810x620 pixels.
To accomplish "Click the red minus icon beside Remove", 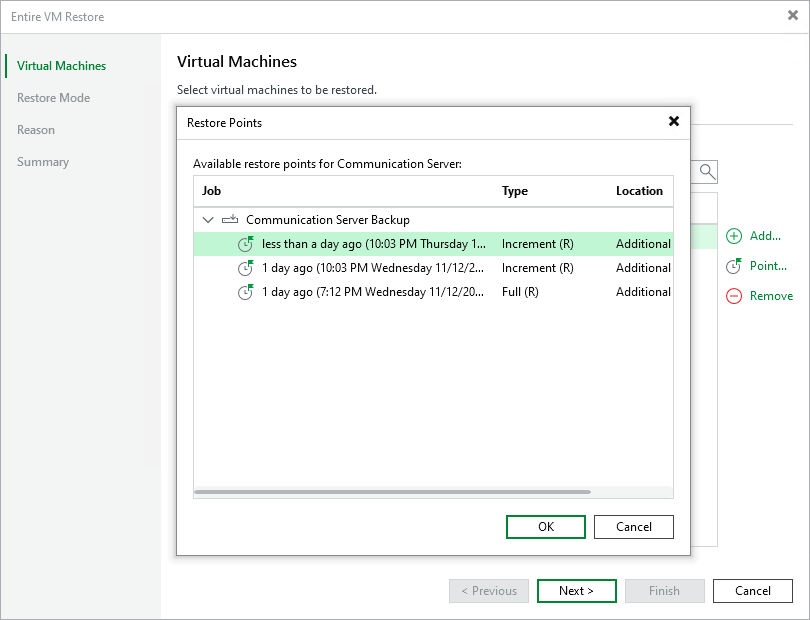I will pyautogui.click(x=733, y=296).
